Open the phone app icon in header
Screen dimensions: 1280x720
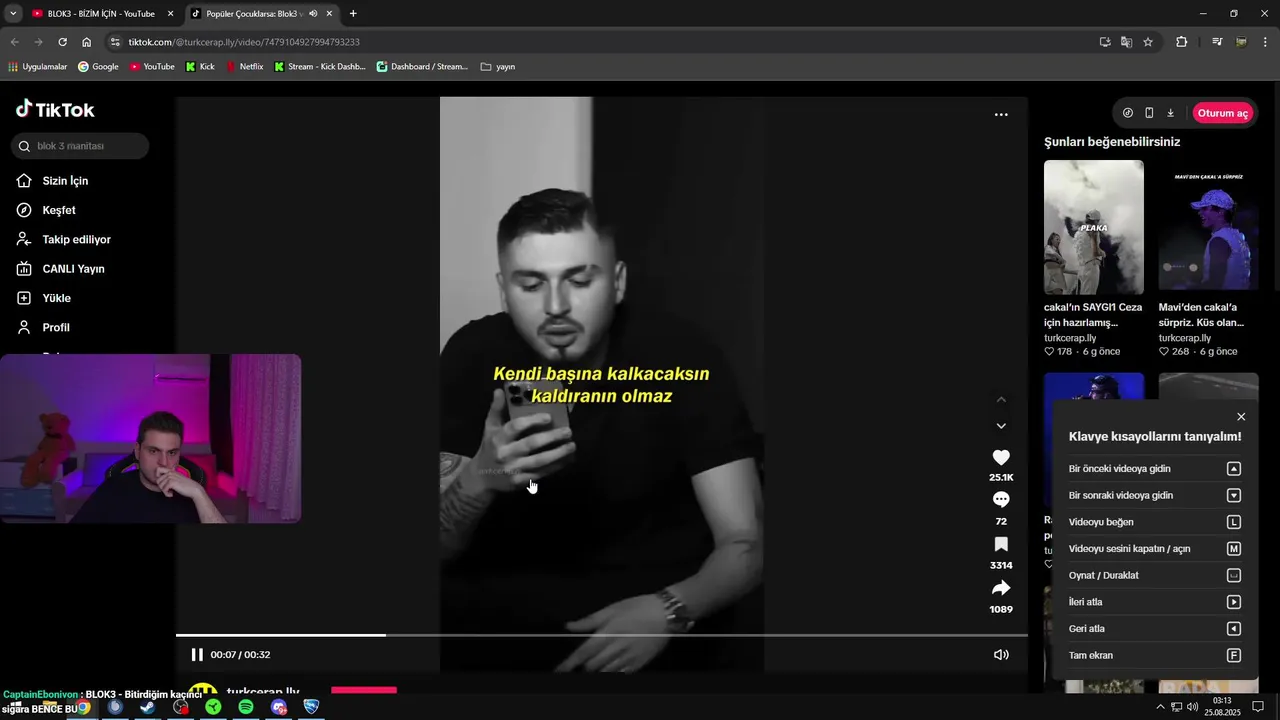(x=1149, y=113)
